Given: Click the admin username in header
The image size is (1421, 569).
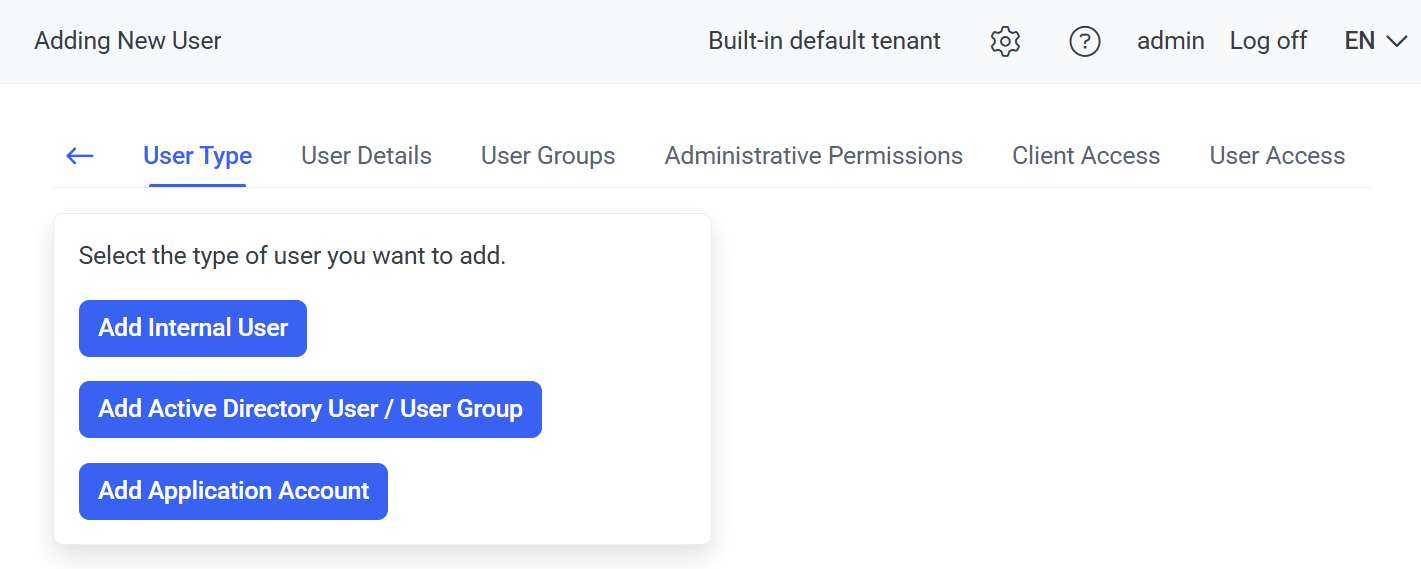Looking at the screenshot, I should point(1170,41).
